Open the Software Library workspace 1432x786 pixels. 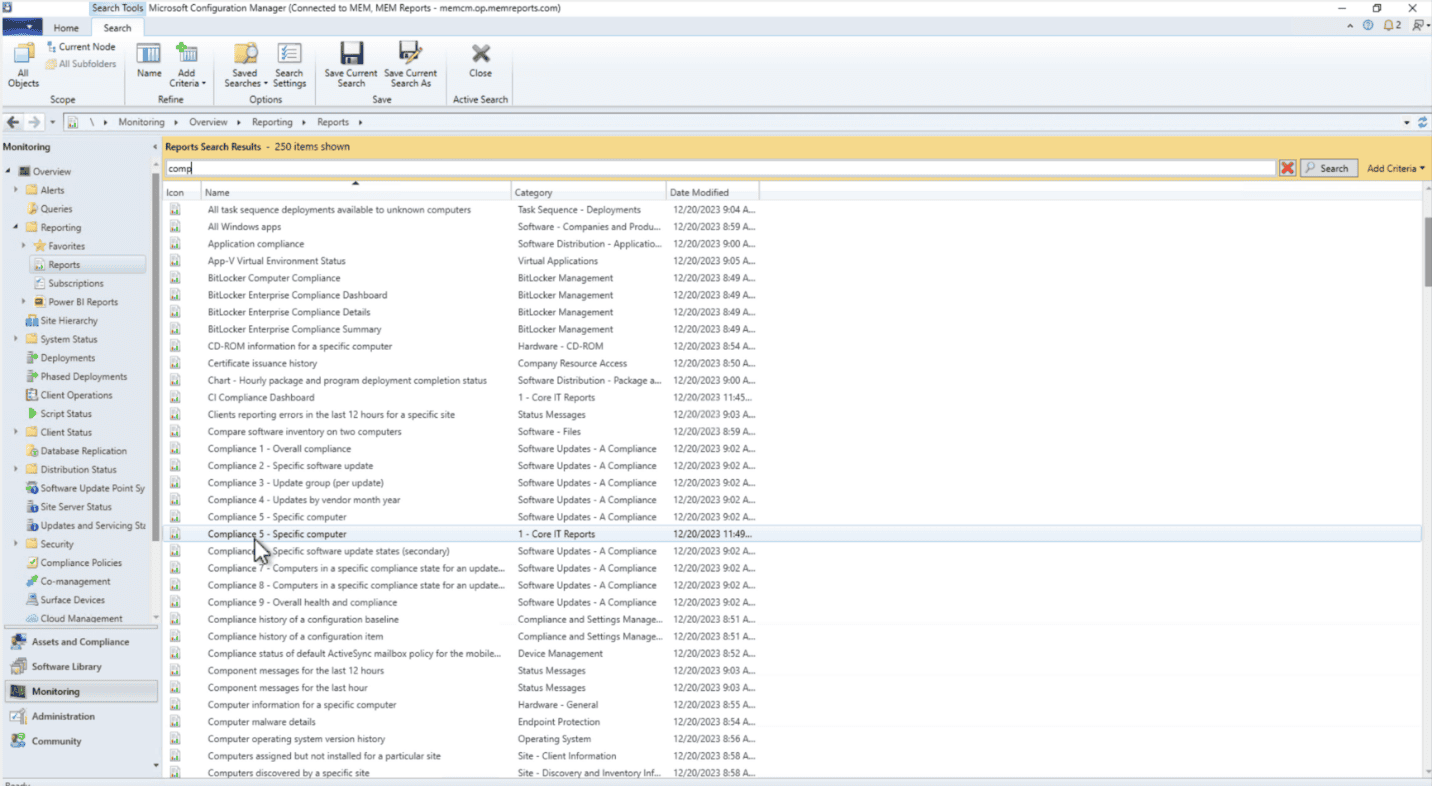[x=79, y=667]
